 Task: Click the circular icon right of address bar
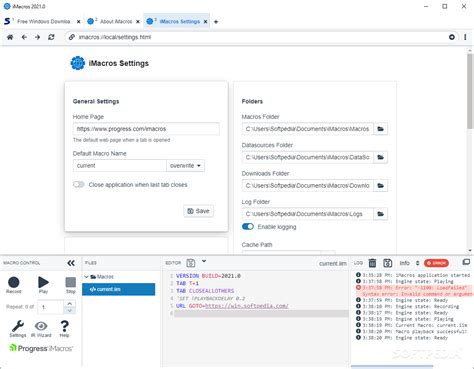452,37
